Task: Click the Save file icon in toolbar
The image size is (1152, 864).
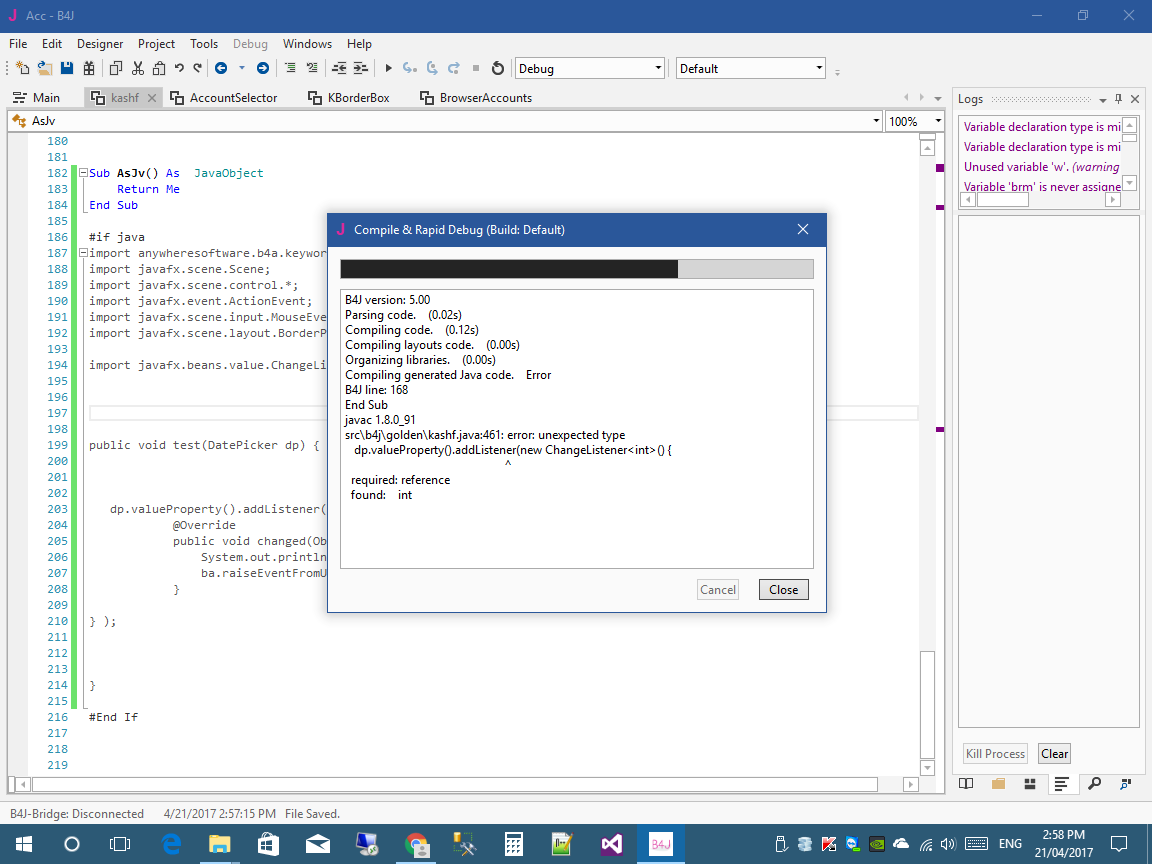Action: click(x=67, y=69)
